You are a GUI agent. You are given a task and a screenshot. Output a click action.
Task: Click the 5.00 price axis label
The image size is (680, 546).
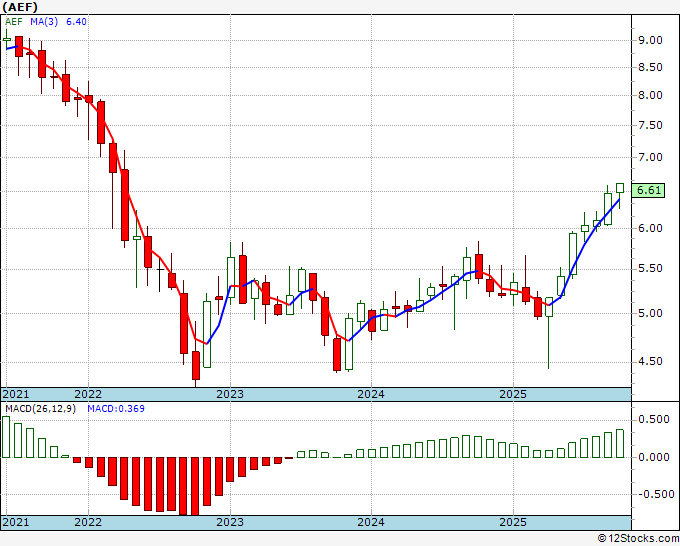coord(651,313)
